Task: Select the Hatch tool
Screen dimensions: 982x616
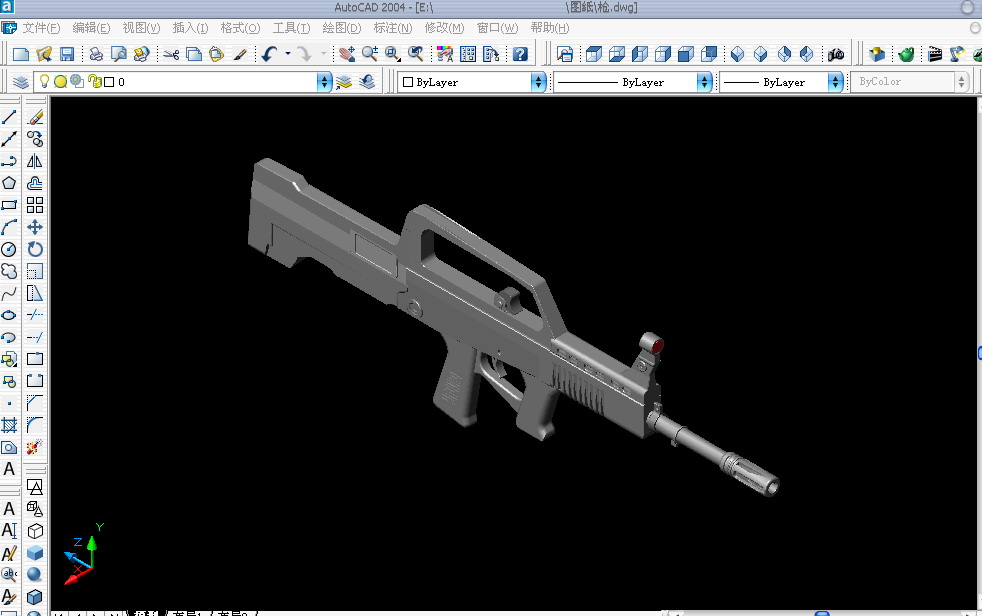Action: [9, 425]
